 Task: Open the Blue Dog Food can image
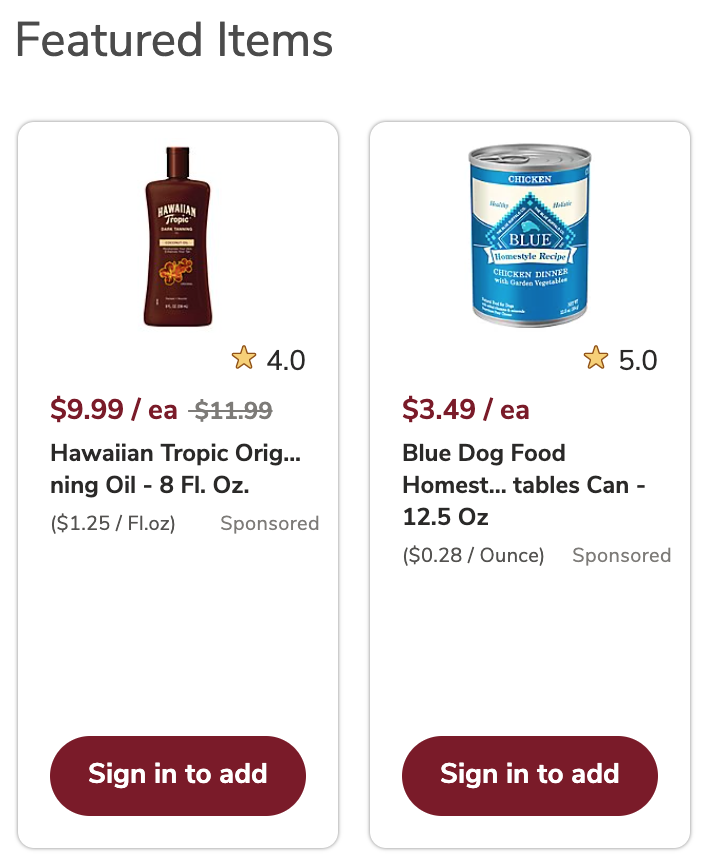[x=530, y=236]
